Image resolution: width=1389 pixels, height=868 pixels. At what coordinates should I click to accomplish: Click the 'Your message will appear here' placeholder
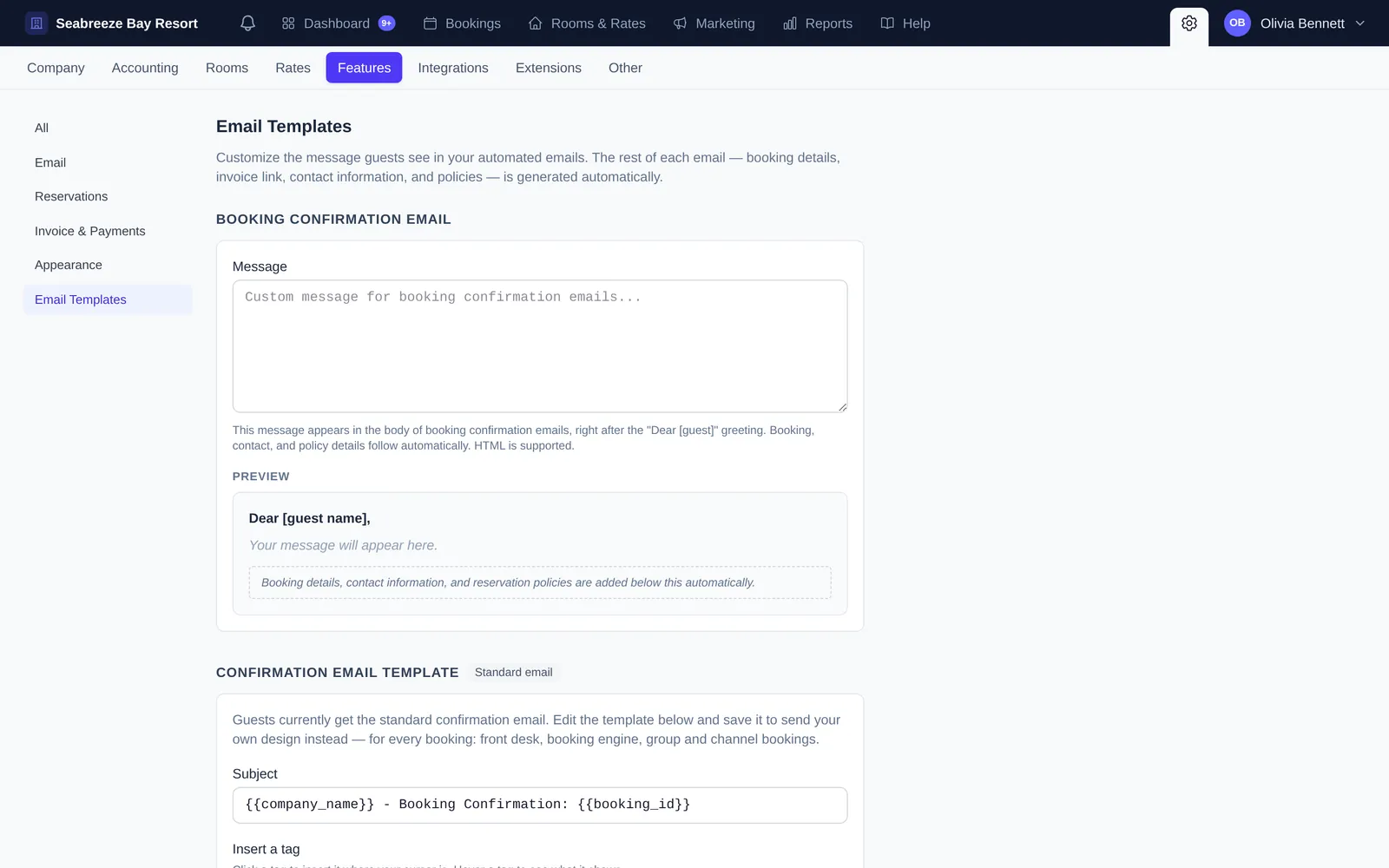tap(343, 545)
